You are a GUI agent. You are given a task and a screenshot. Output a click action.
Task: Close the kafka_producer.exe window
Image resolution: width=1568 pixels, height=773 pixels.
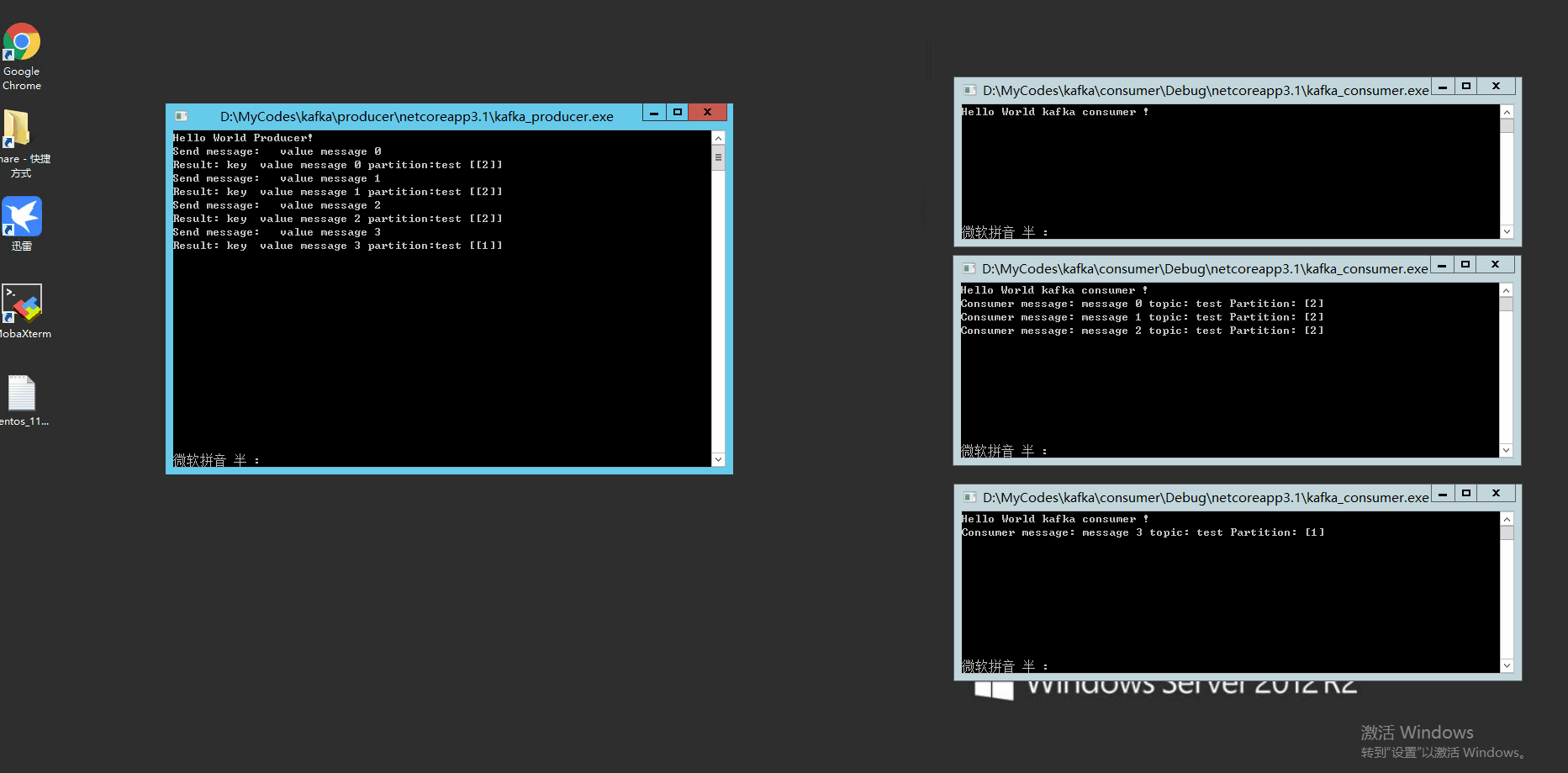[708, 113]
